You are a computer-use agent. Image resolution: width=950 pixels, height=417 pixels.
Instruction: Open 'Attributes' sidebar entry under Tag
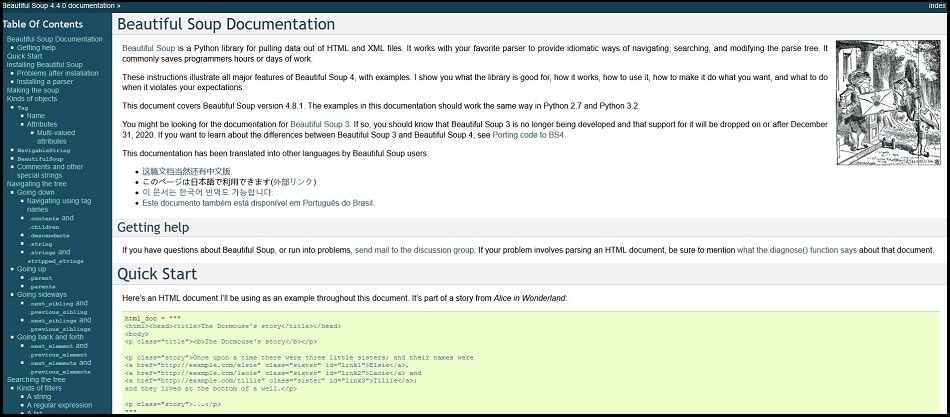click(x=42, y=124)
